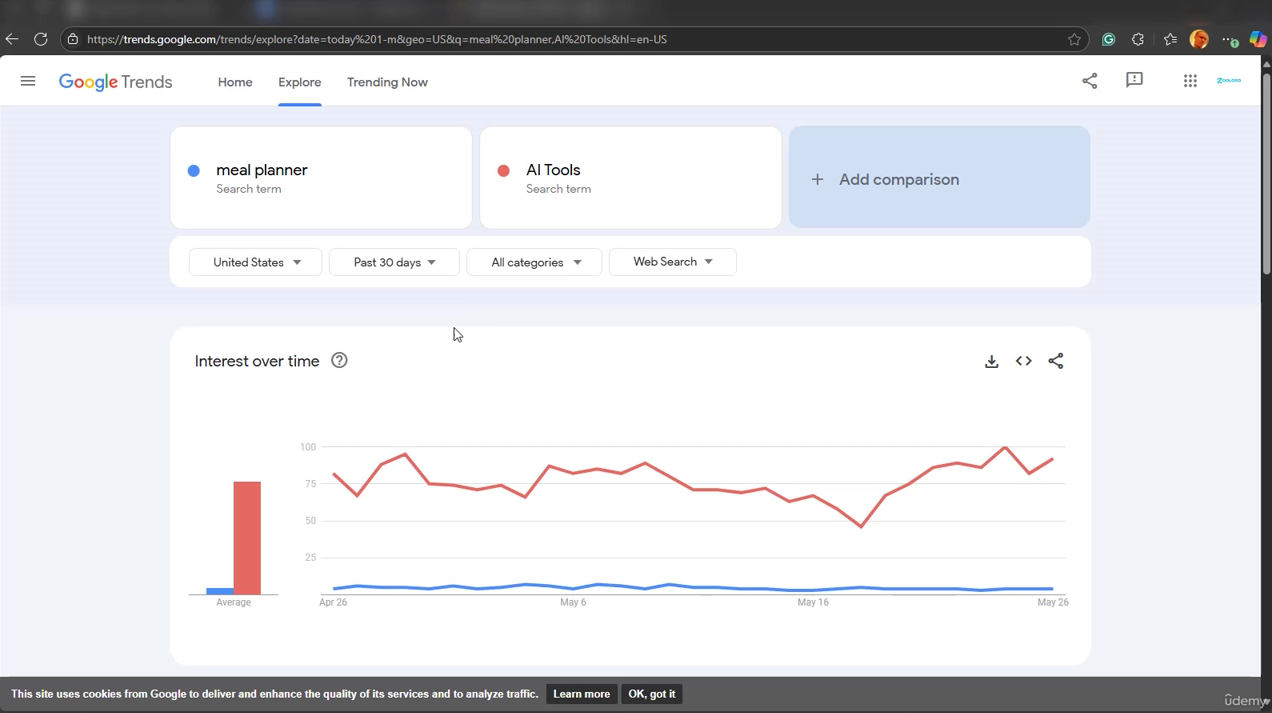Click the browser address bar URL

[377, 39]
